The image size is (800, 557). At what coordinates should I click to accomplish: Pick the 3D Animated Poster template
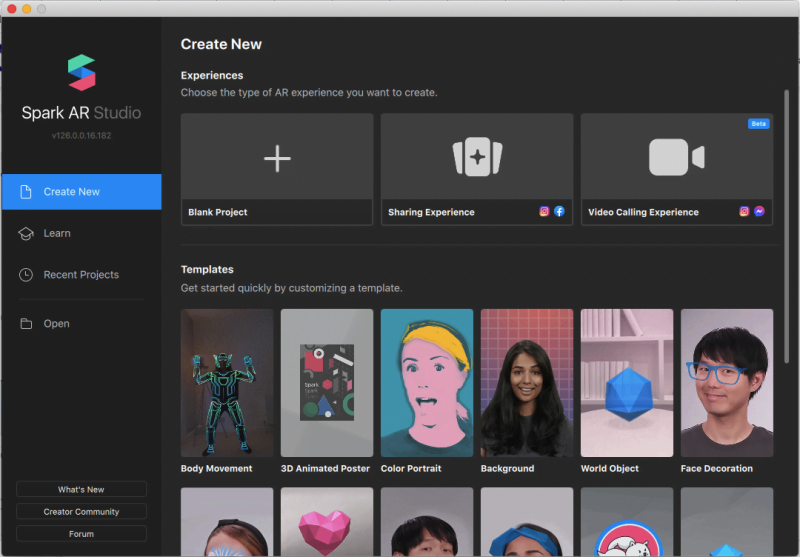tap(327, 383)
